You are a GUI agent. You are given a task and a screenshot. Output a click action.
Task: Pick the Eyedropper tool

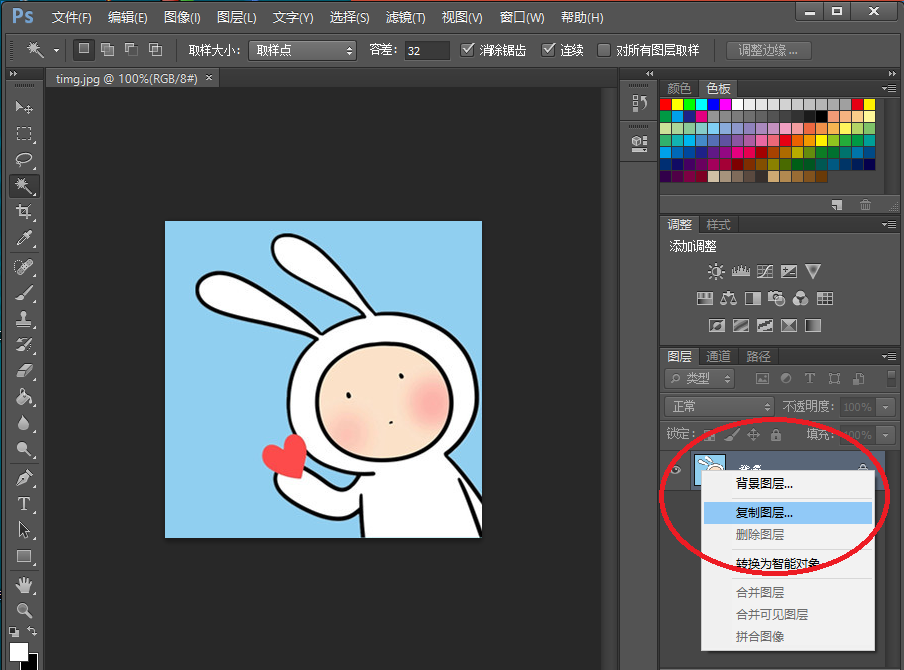point(24,238)
